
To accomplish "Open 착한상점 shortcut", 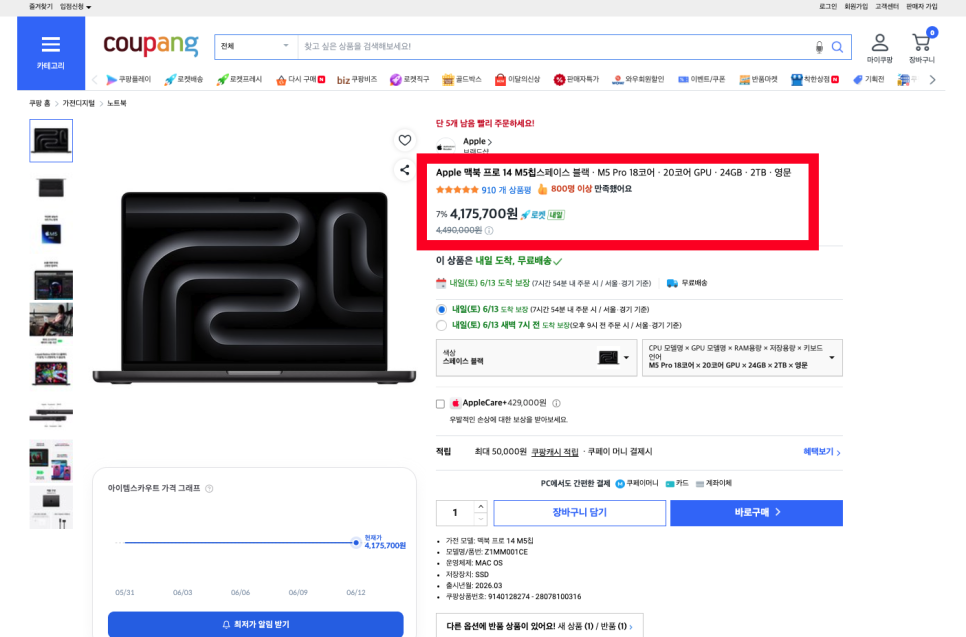I will tap(815, 79).
